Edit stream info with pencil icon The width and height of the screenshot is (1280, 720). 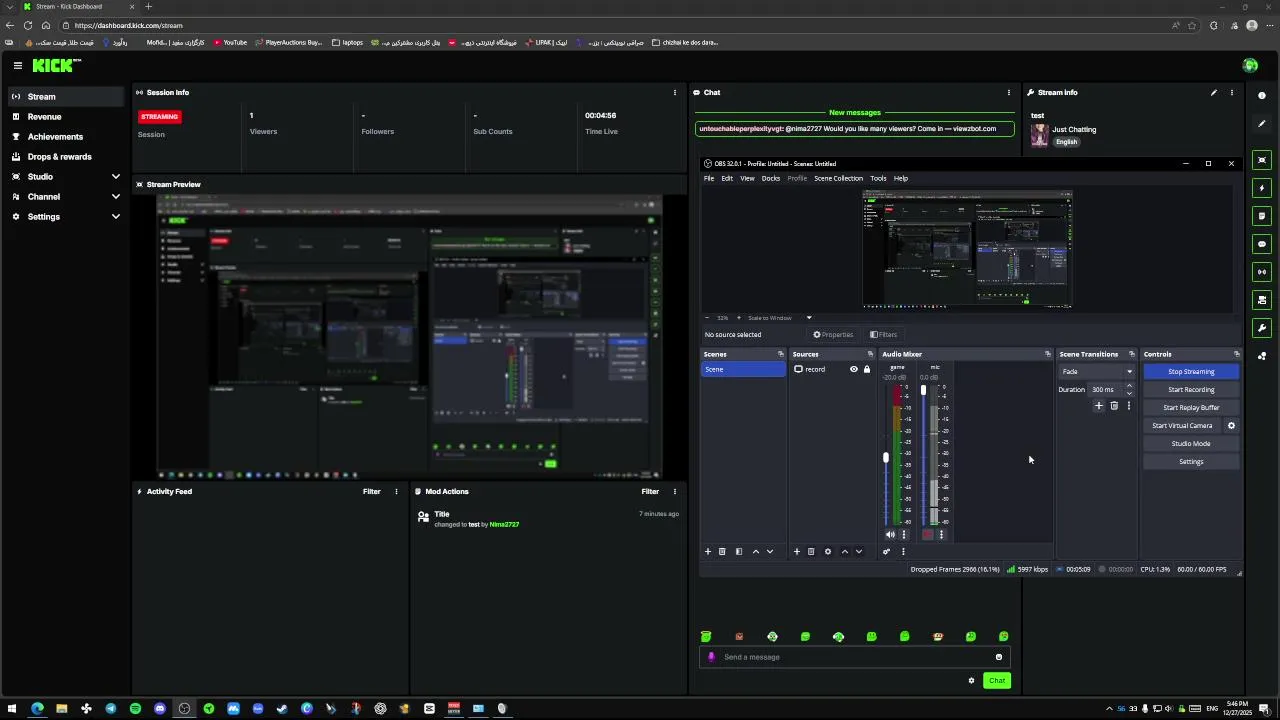tap(1214, 92)
